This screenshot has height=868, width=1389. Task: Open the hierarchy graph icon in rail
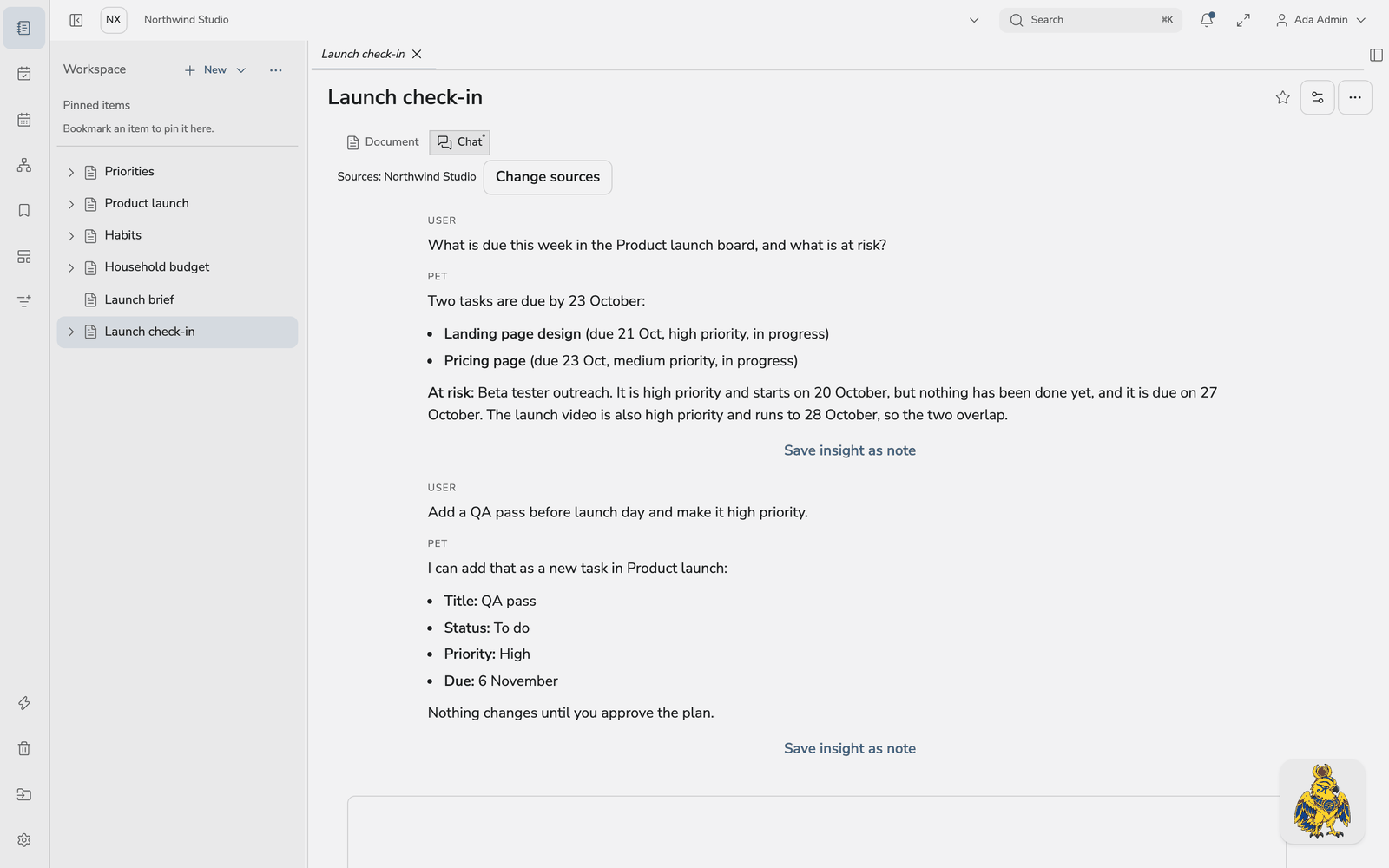click(x=24, y=165)
